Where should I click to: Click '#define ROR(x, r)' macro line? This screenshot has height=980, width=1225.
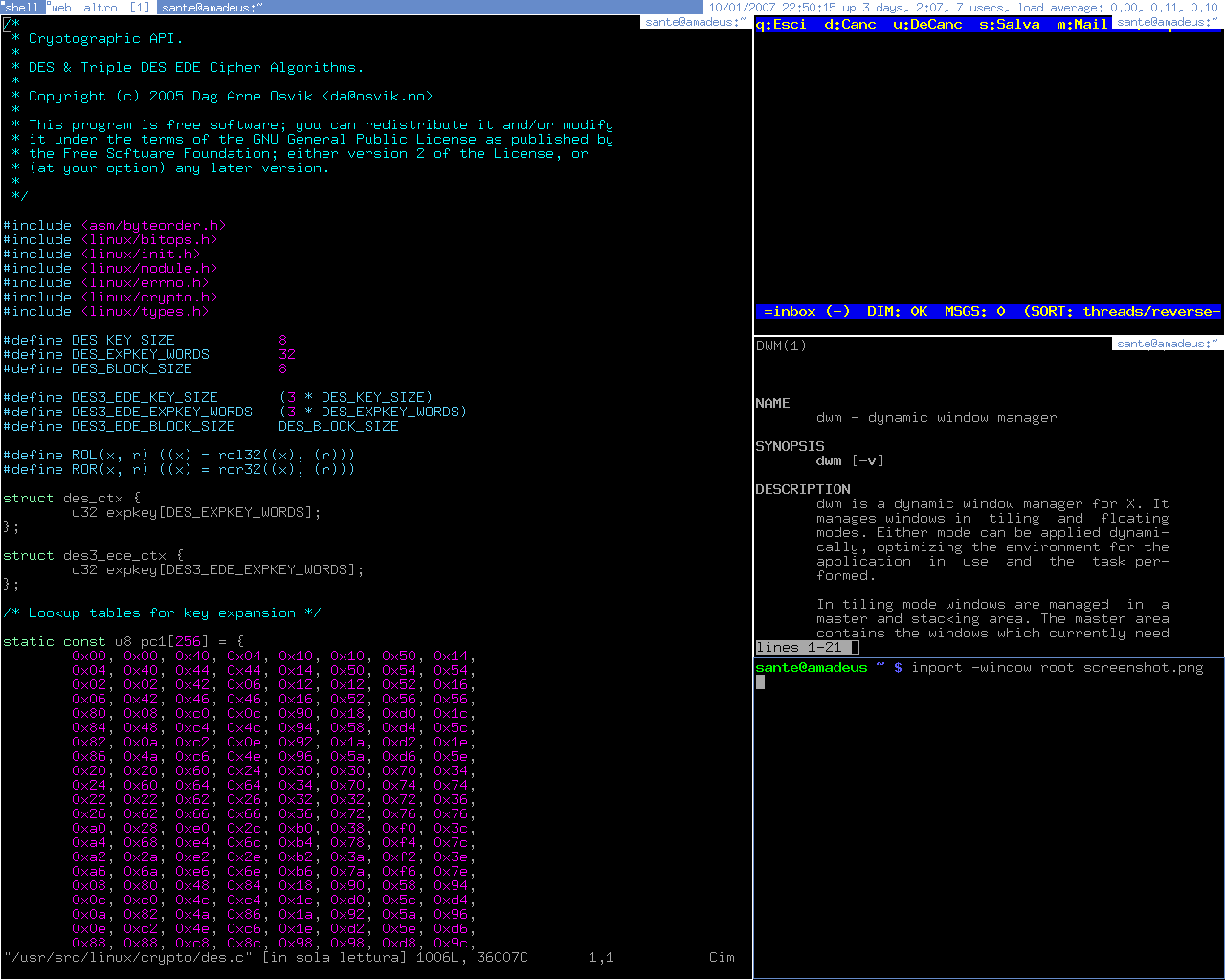coord(180,469)
